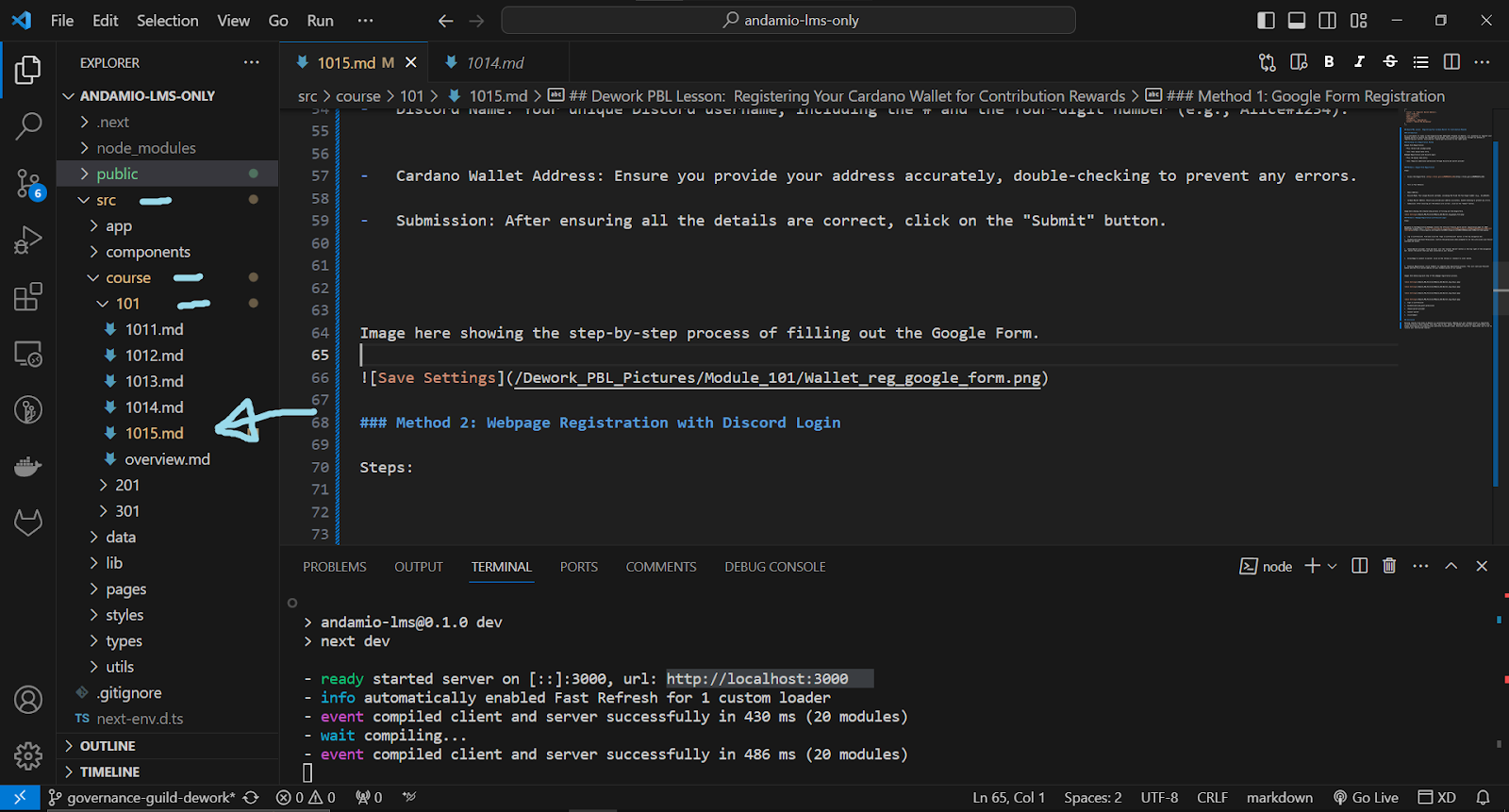Screen dimensions: 1509x812
Task: Switch to the PROBLEMS panel tab
Action: (334, 567)
